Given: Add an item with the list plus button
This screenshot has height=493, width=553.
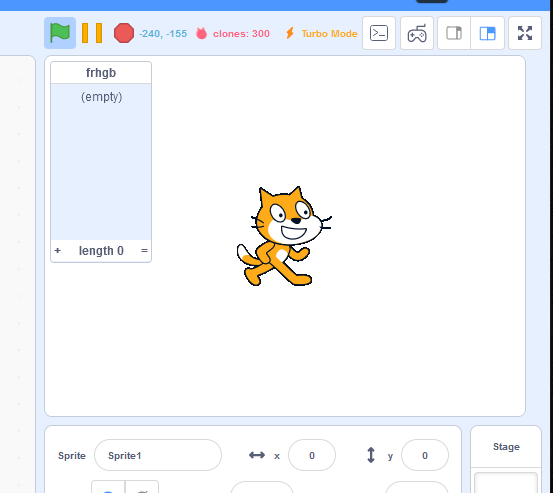Looking at the screenshot, I should 57,250.
